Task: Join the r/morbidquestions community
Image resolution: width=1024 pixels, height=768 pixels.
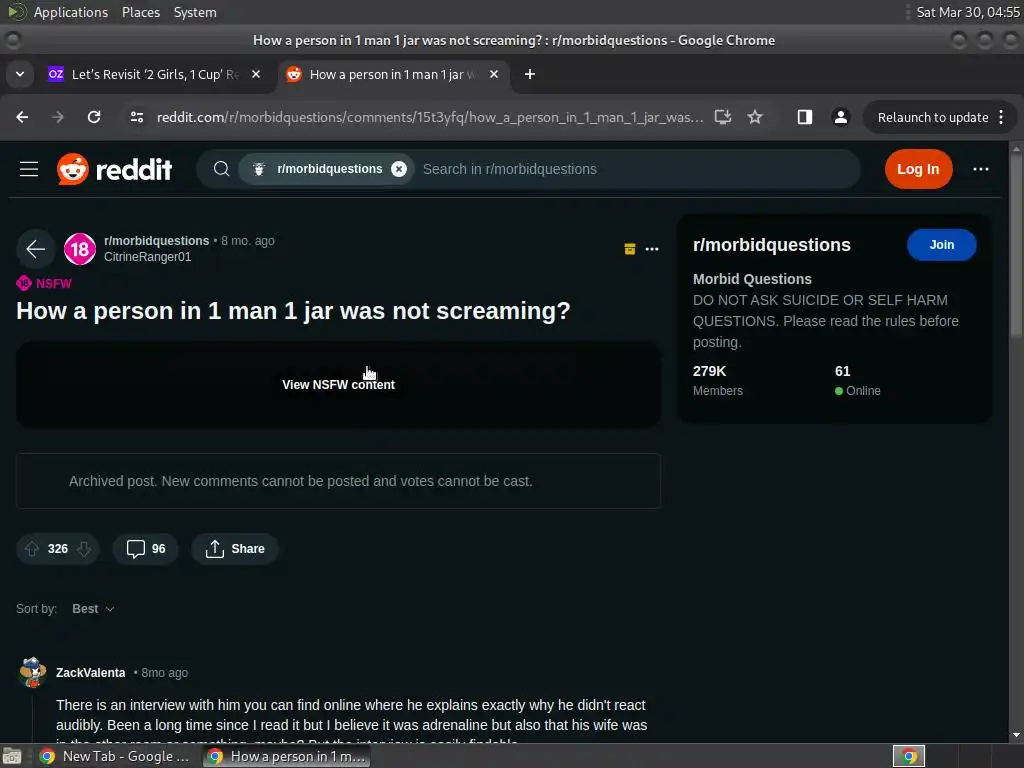Action: pos(941,245)
